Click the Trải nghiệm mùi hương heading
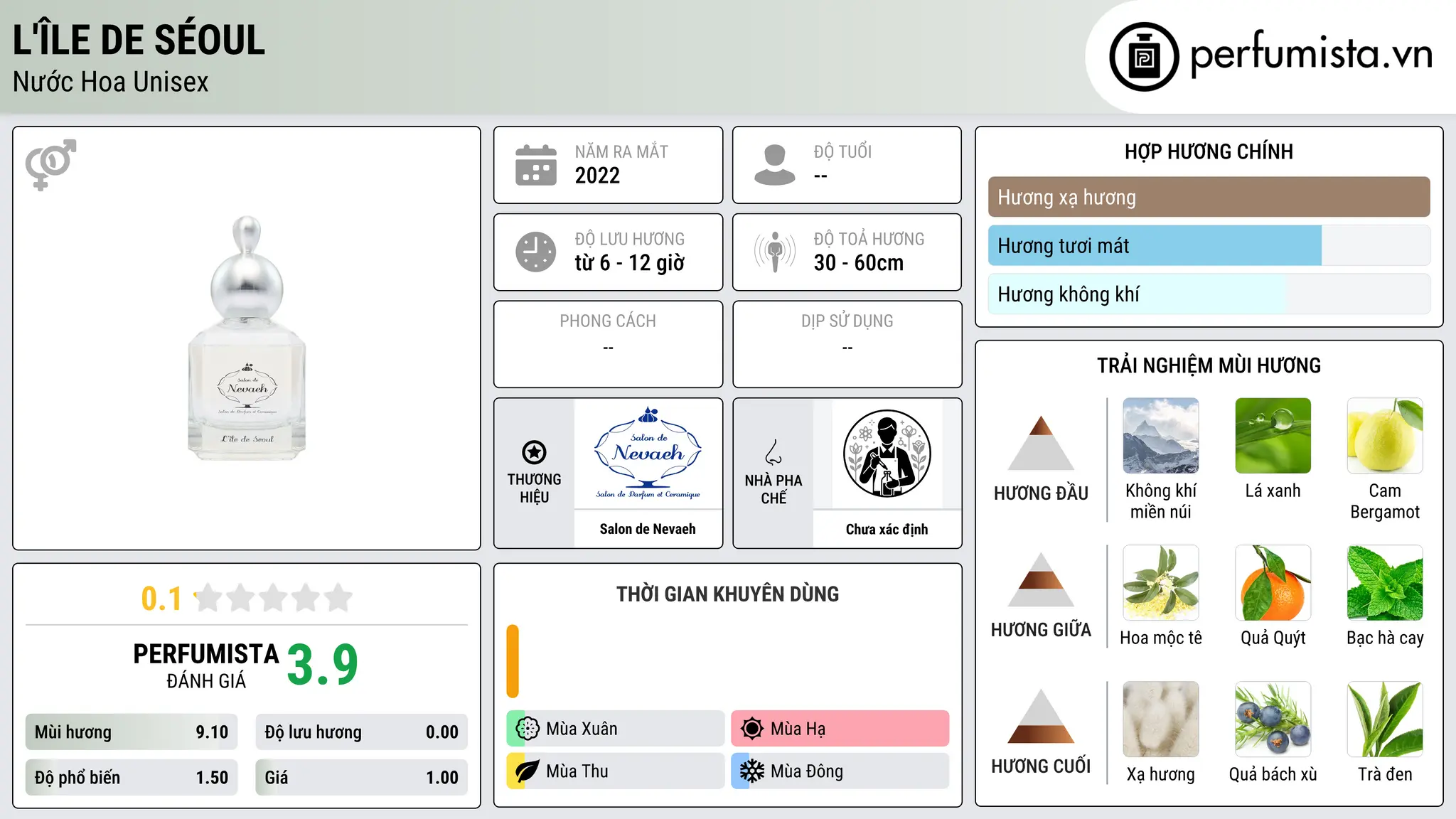This screenshot has width=1456, height=819. 1209,365
